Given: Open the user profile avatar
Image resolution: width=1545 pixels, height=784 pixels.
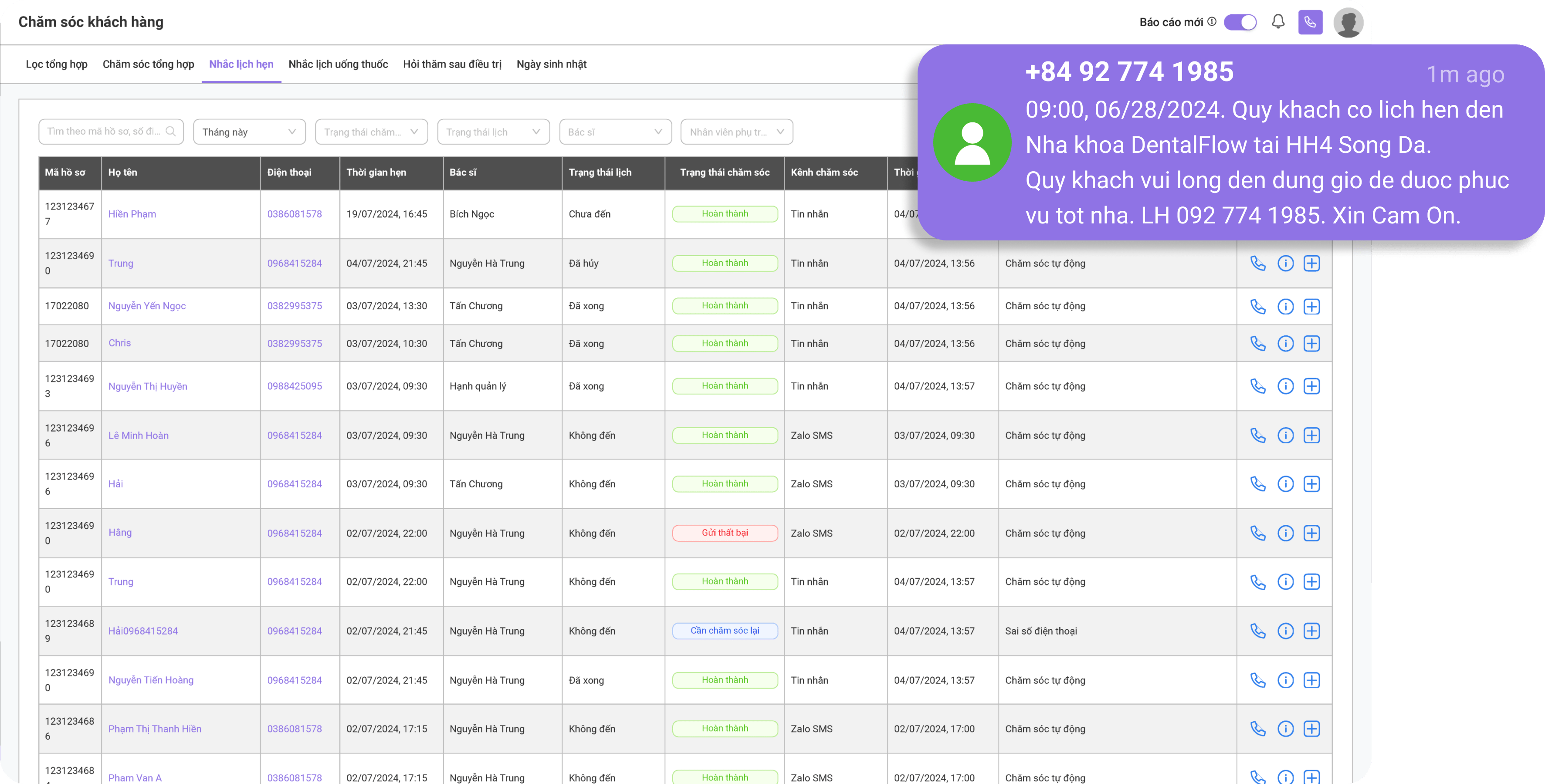Looking at the screenshot, I should click(1348, 23).
